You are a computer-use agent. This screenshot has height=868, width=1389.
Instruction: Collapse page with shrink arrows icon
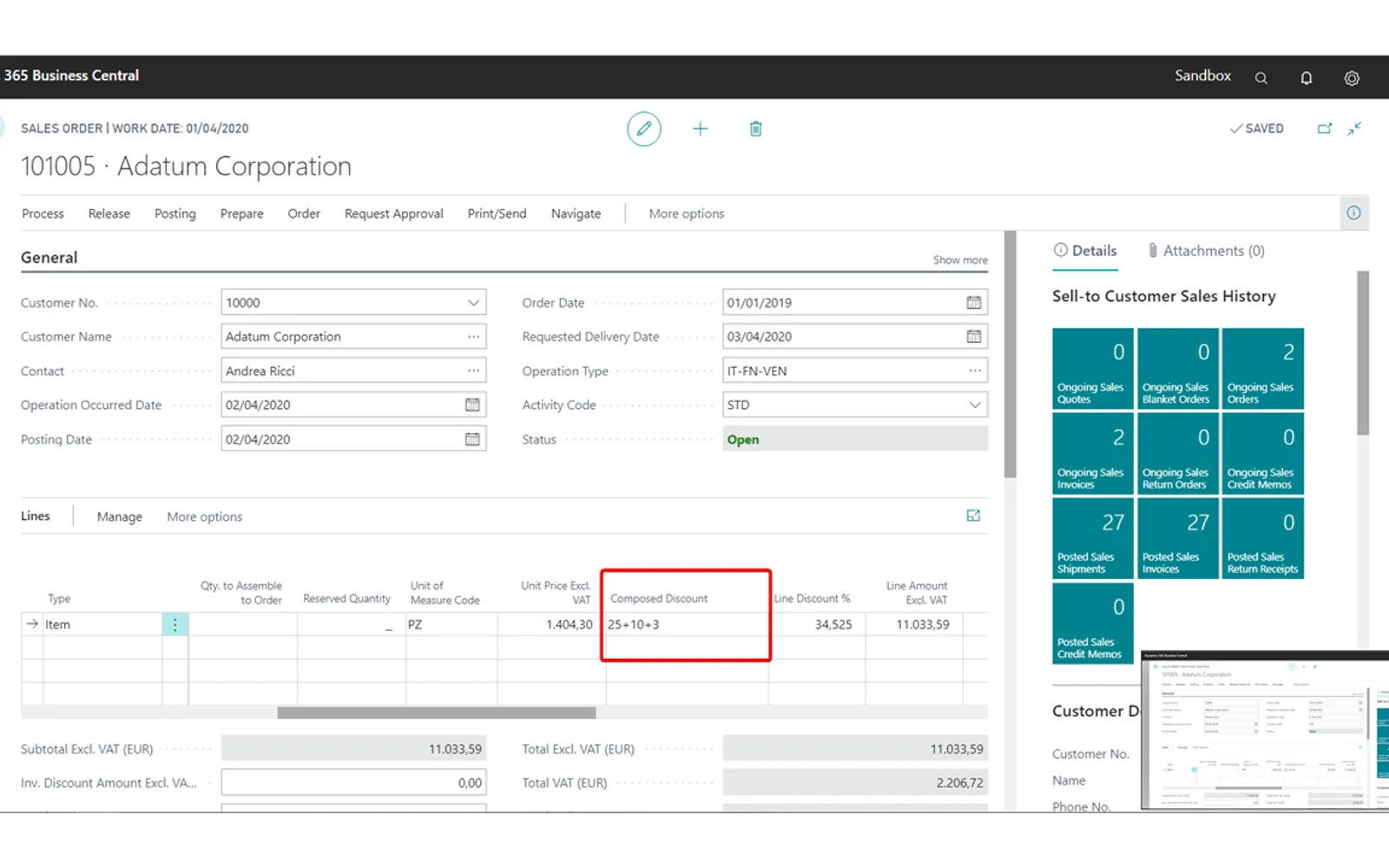1354,128
